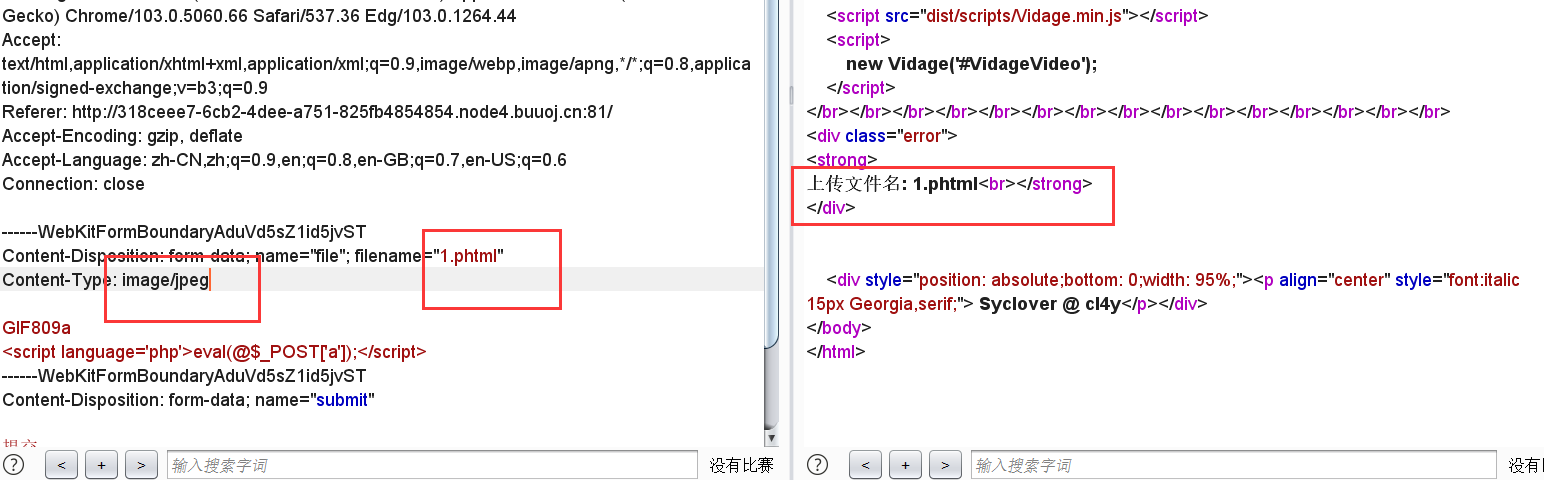Click the Referer header URL line
The height and width of the screenshot is (480, 1544).
[307, 112]
